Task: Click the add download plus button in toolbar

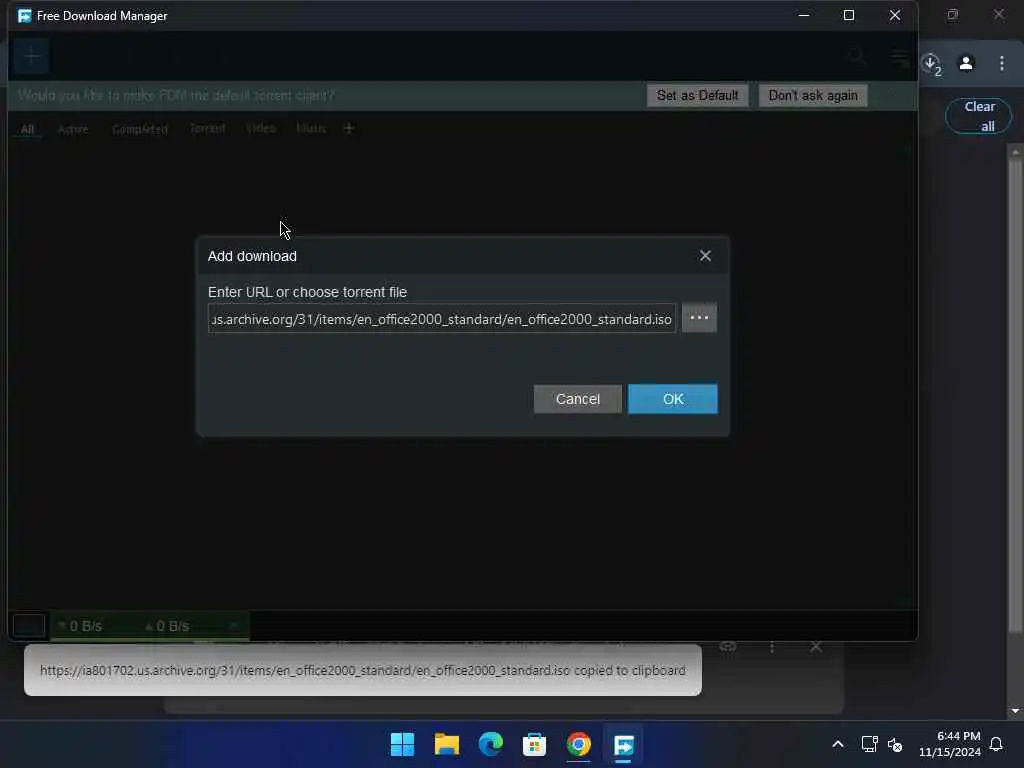Action: (x=31, y=57)
